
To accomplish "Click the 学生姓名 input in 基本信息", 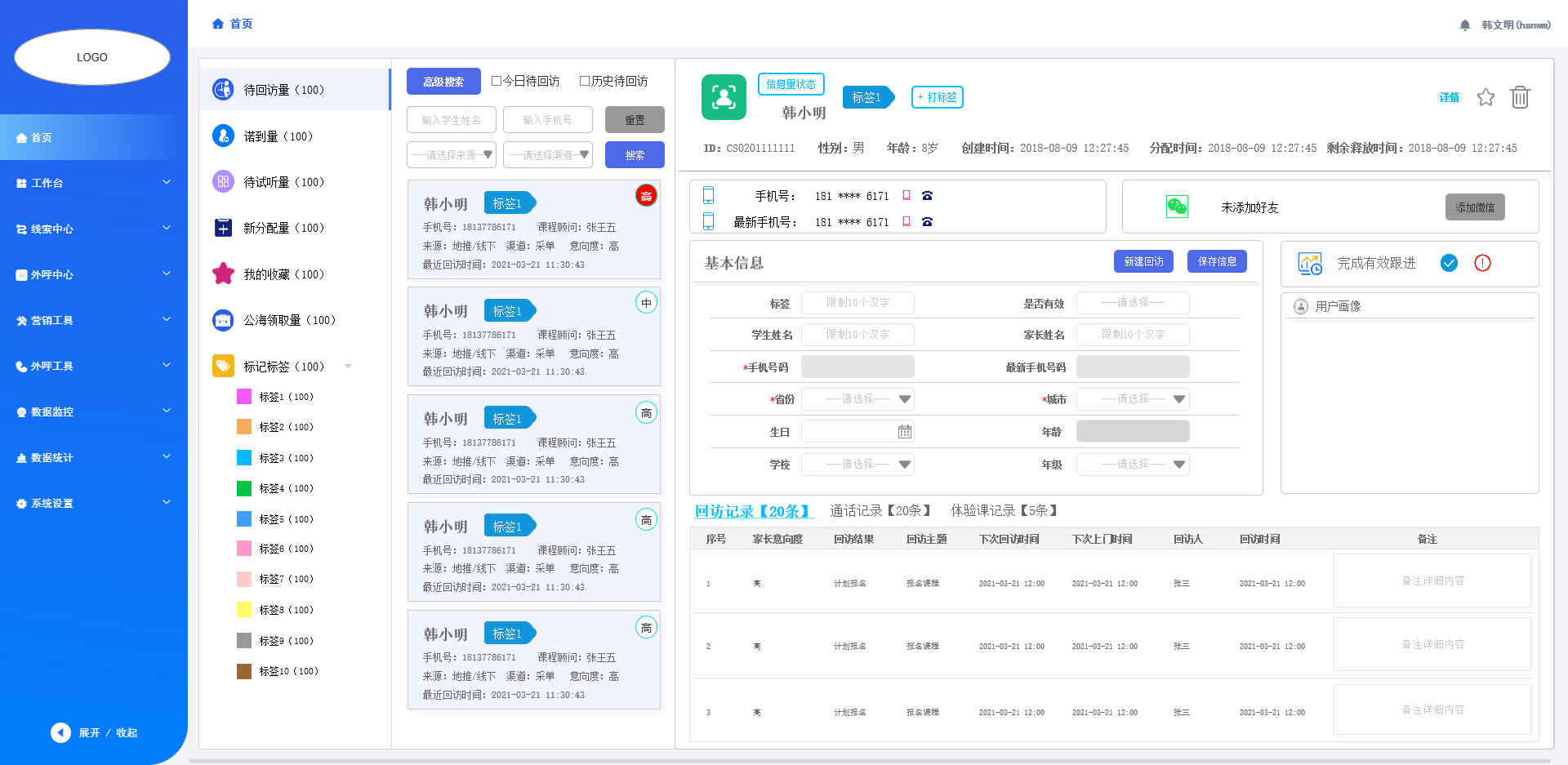I will tap(857, 335).
